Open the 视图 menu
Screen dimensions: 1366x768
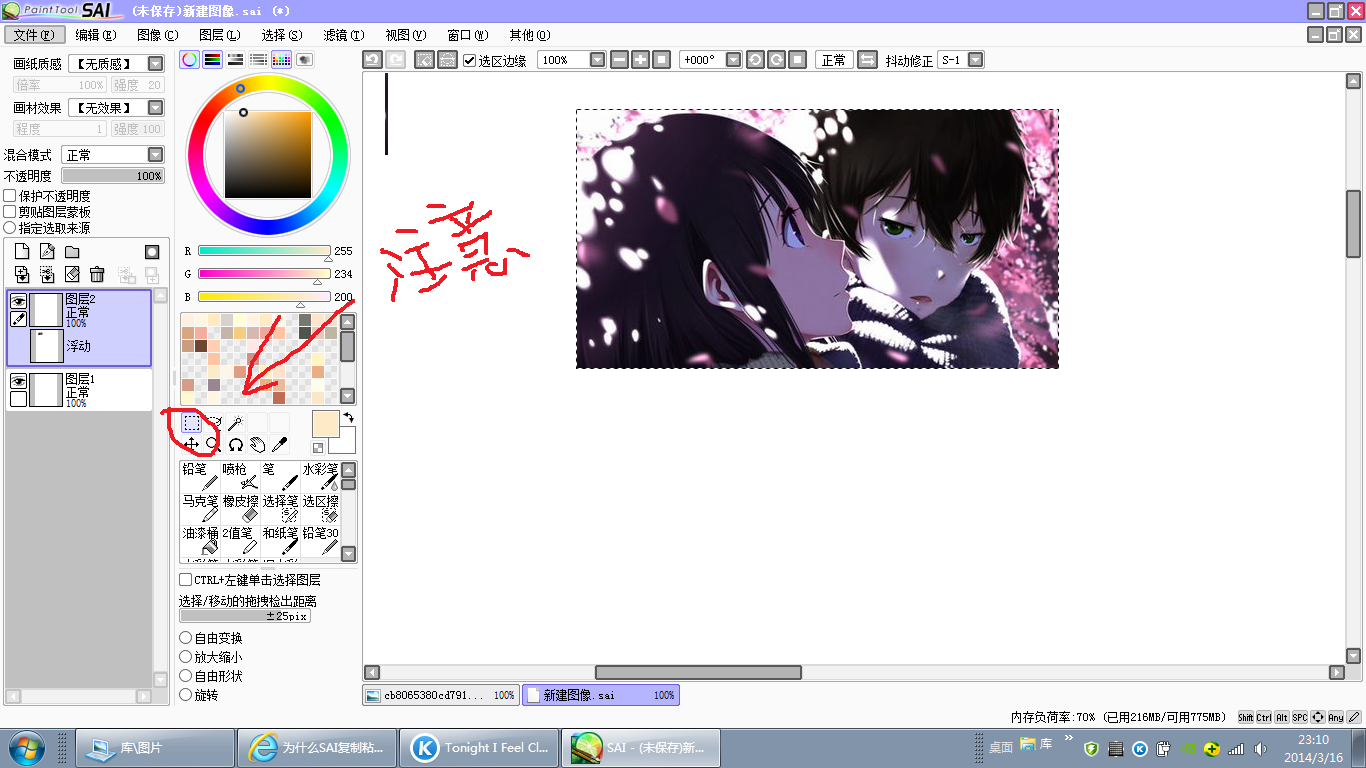click(x=405, y=35)
